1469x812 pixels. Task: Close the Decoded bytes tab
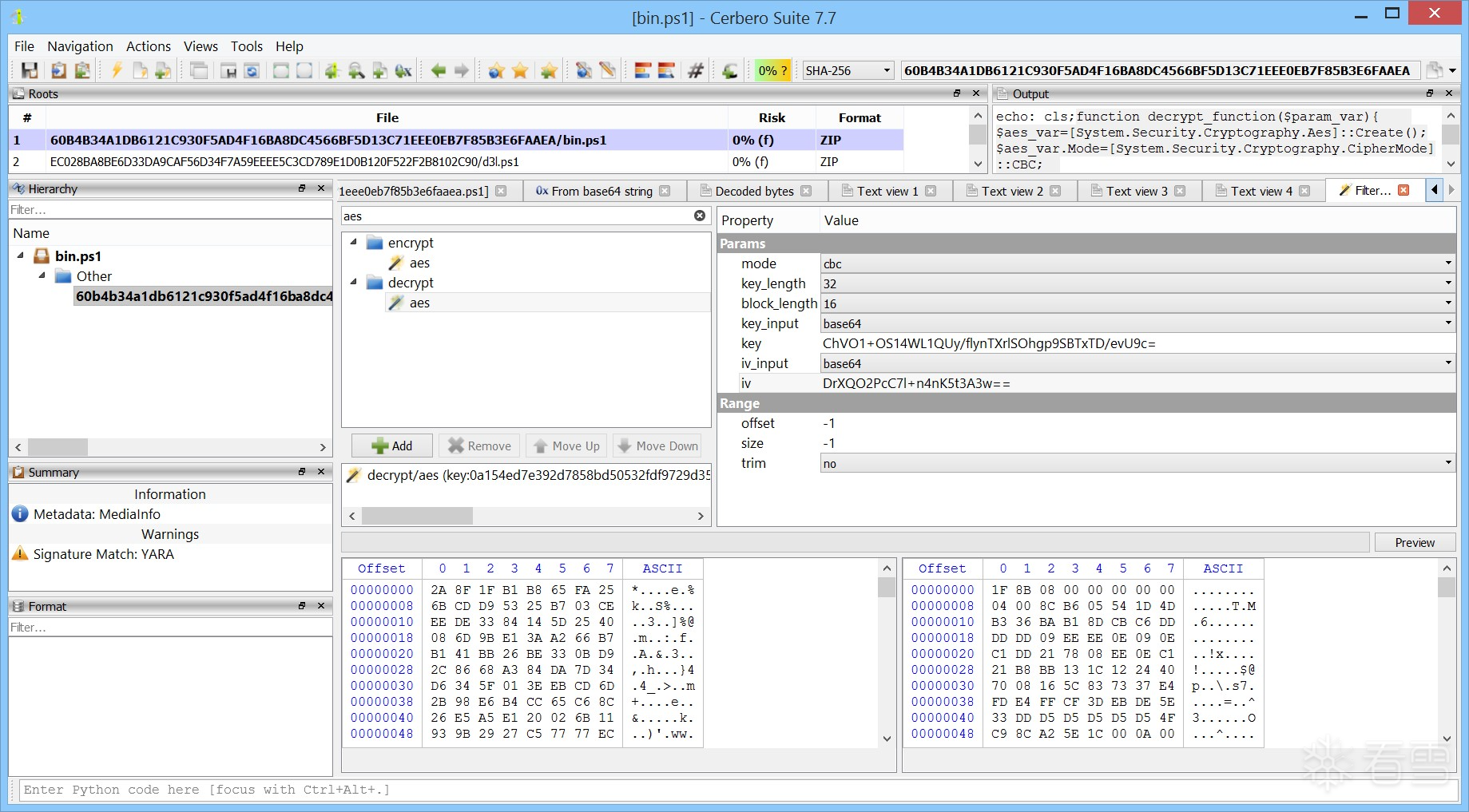(806, 191)
